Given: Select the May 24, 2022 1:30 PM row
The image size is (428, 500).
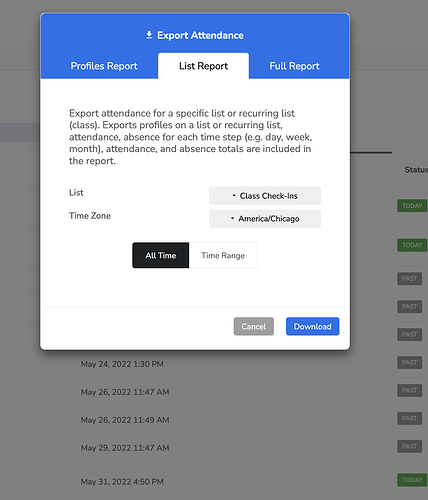Looking at the screenshot, I should 122,364.
